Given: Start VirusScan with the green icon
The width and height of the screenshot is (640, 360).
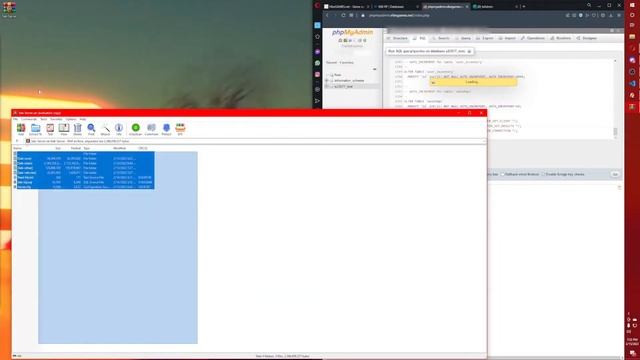Looking at the screenshot, I should 136,129.
